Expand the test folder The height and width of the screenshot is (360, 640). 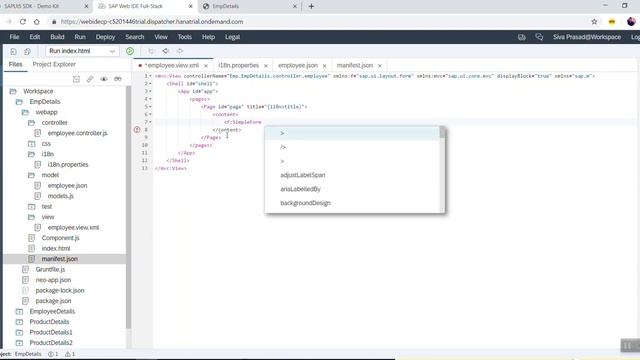[x=31, y=207]
